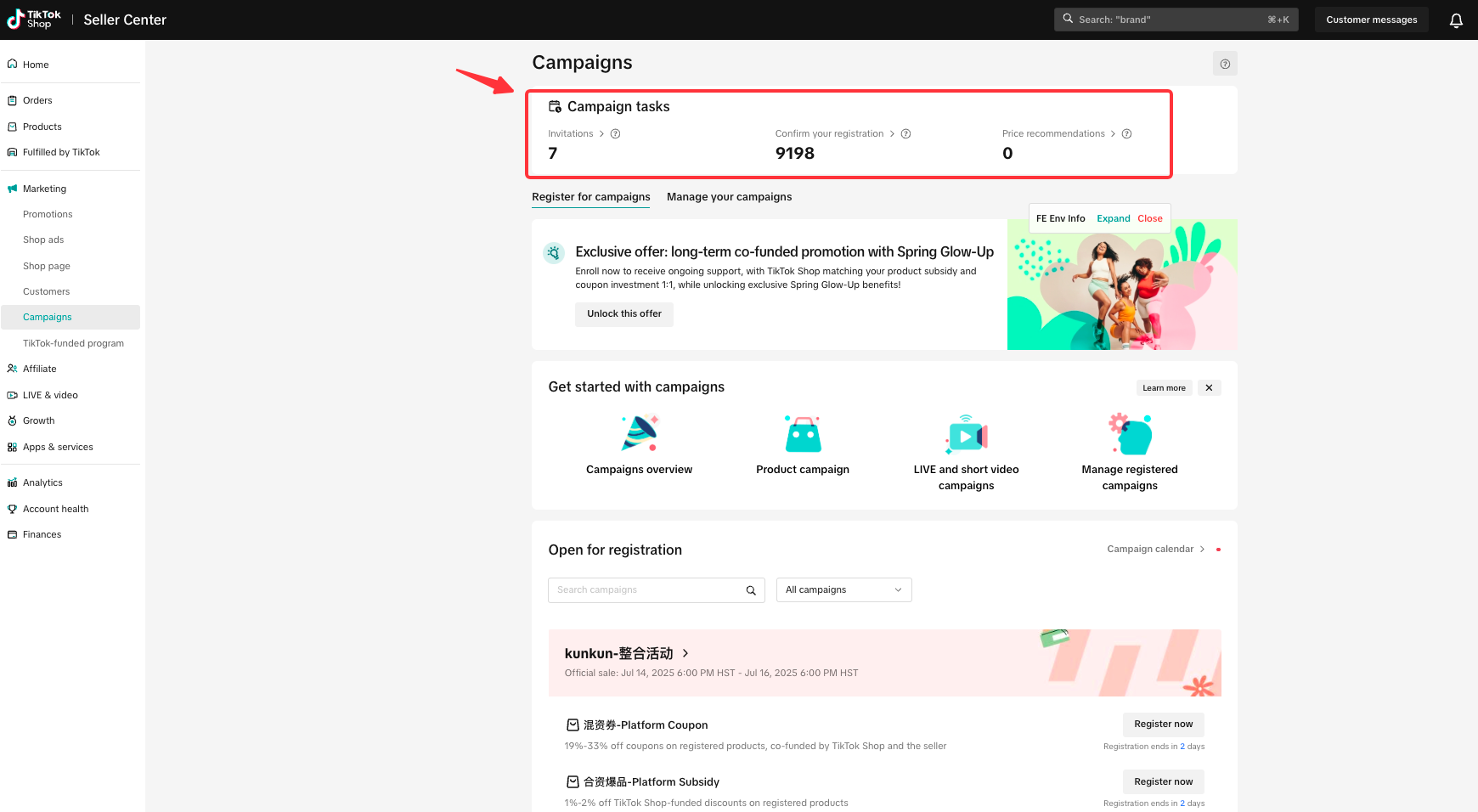
Task: Register now for the Platform Coupon
Action: (x=1163, y=725)
